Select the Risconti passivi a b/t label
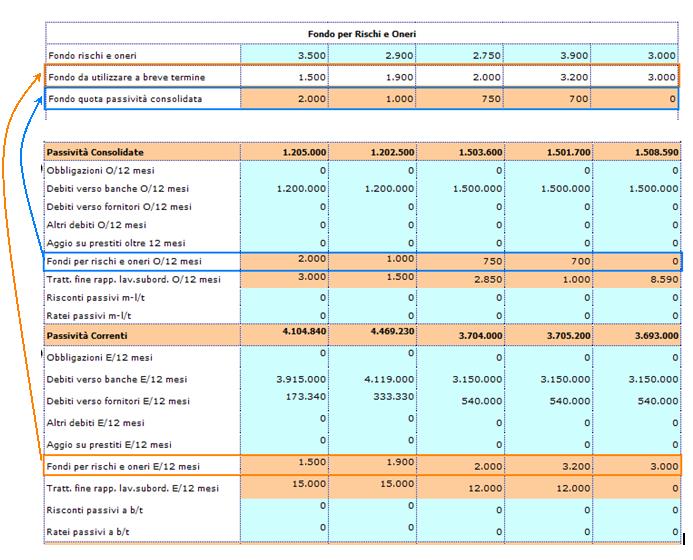 click(x=95, y=510)
